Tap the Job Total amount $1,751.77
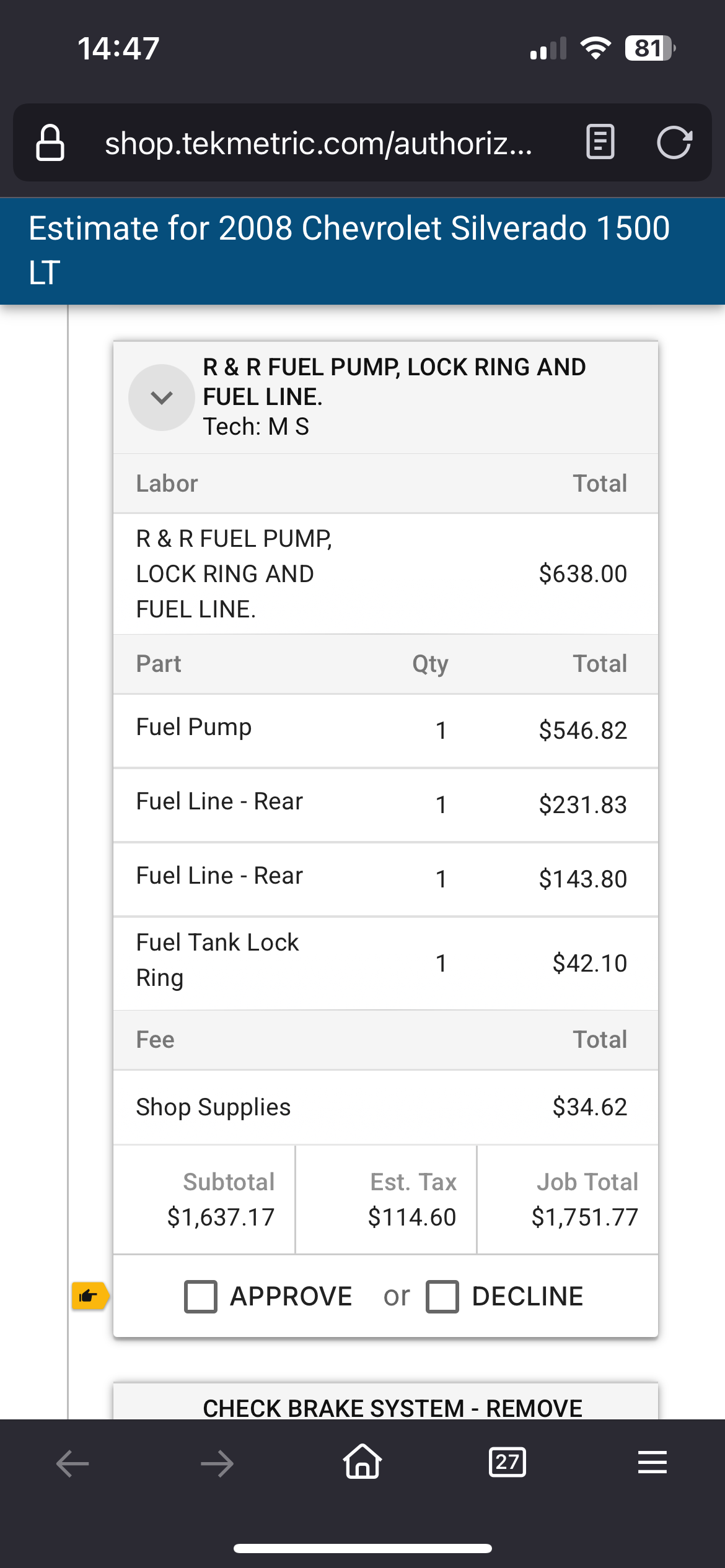725x1568 pixels. (x=585, y=1217)
